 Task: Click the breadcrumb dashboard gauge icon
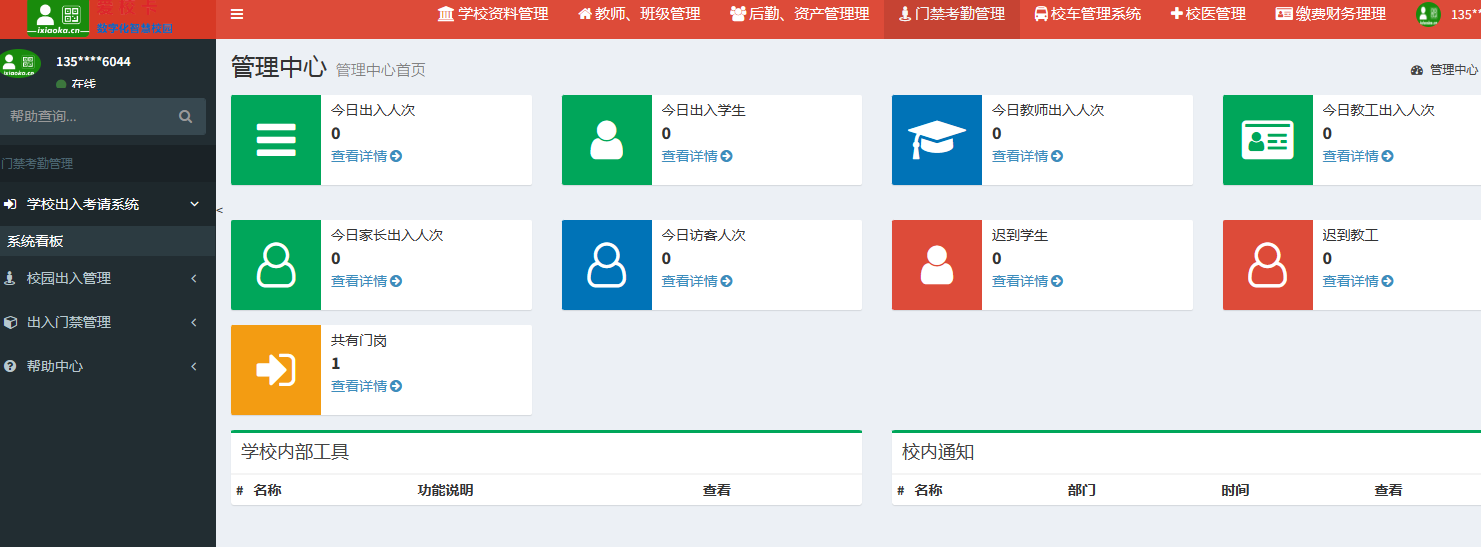coord(1417,70)
